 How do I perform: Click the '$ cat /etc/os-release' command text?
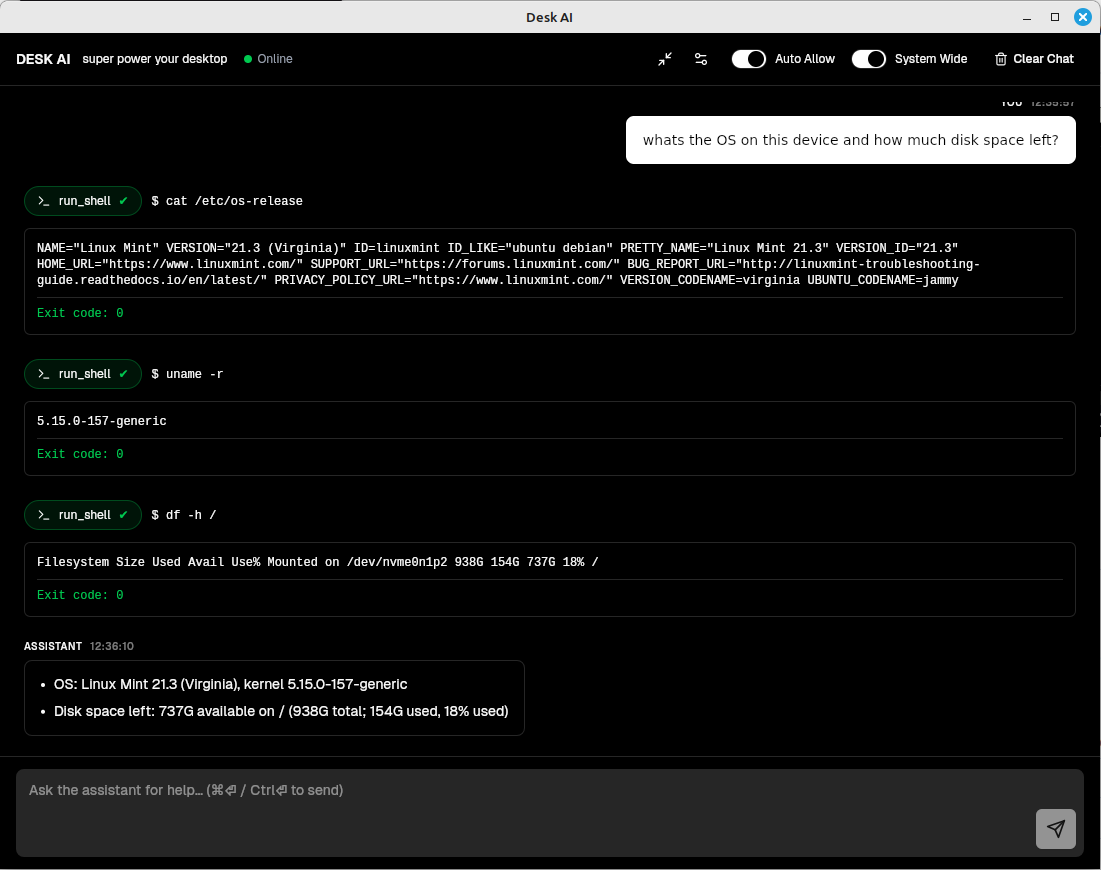pos(227,201)
